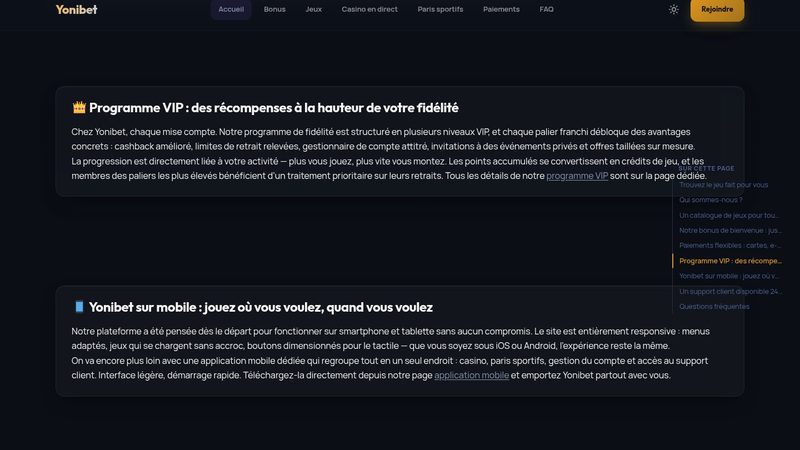Jump to 'Yonibet sur mobile' sidebar link
Image resolution: width=800 pixels, height=450 pixels.
click(729, 276)
